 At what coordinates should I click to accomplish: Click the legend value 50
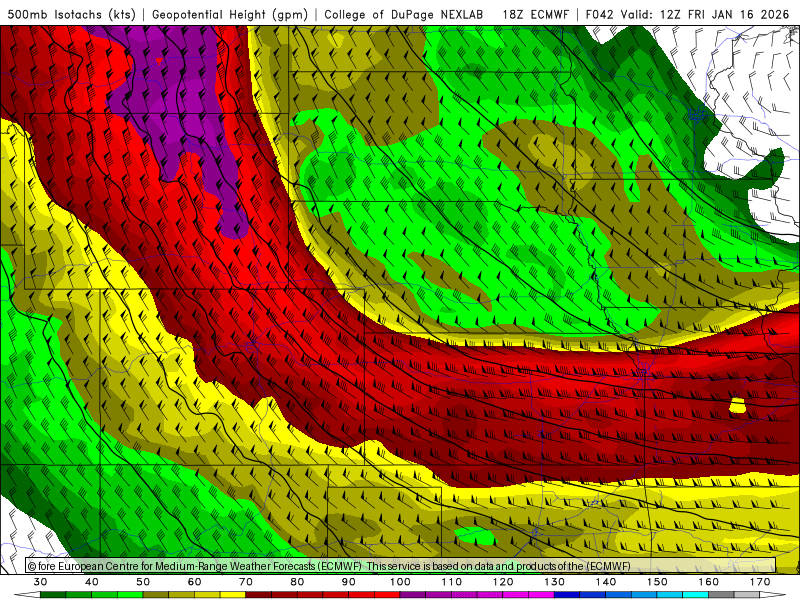[x=143, y=582]
